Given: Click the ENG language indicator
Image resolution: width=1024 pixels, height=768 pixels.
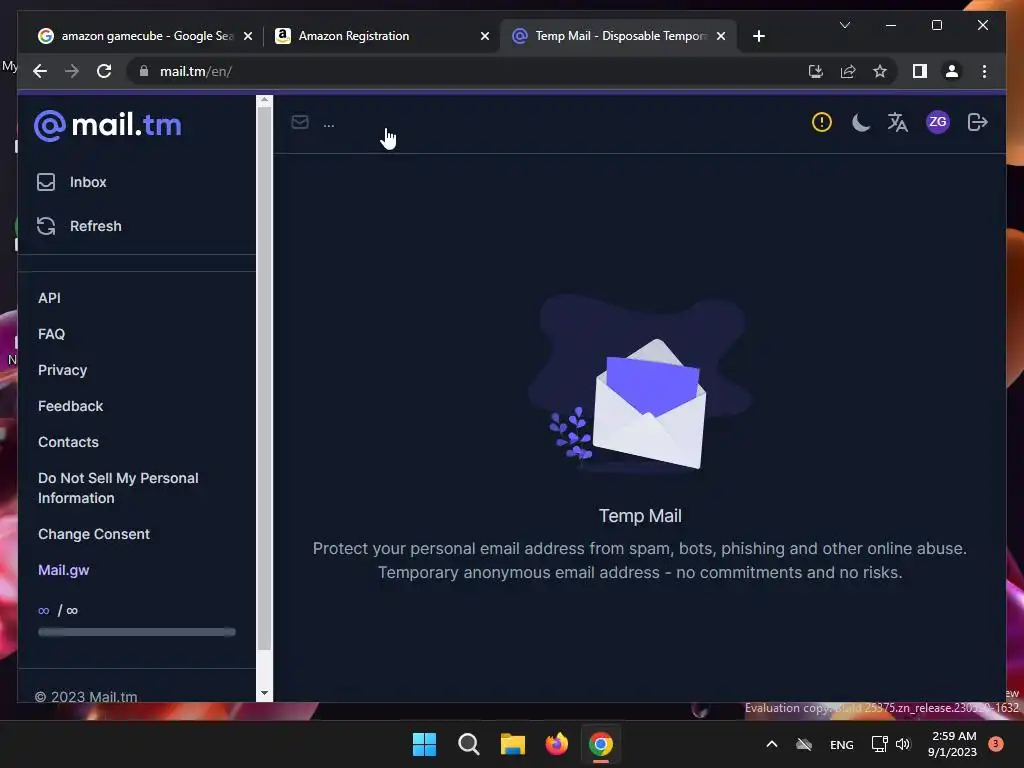Looking at the screenshot, I should tap(841, 744).
